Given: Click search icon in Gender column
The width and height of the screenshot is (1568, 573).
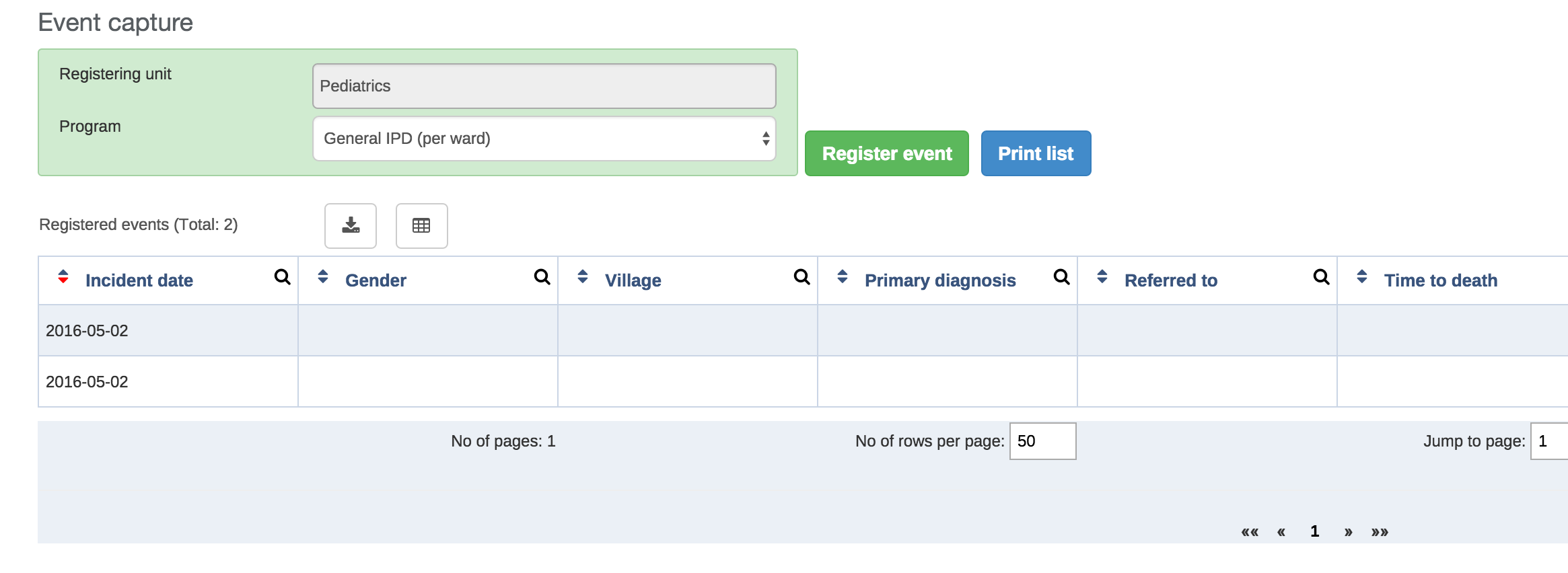Looking at the screenshot, I should 542,276.
